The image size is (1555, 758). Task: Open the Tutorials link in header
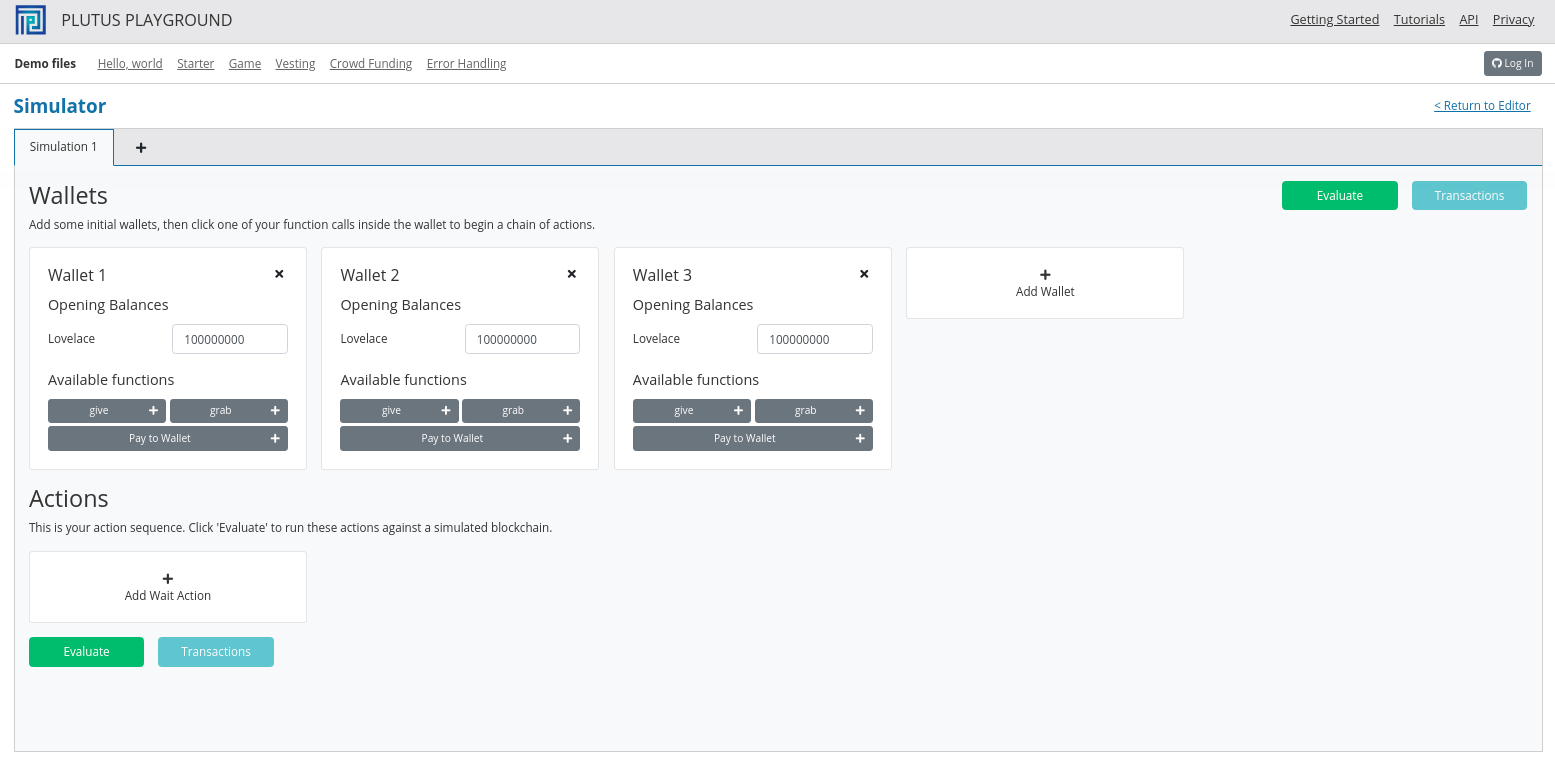click(1419, 20)
